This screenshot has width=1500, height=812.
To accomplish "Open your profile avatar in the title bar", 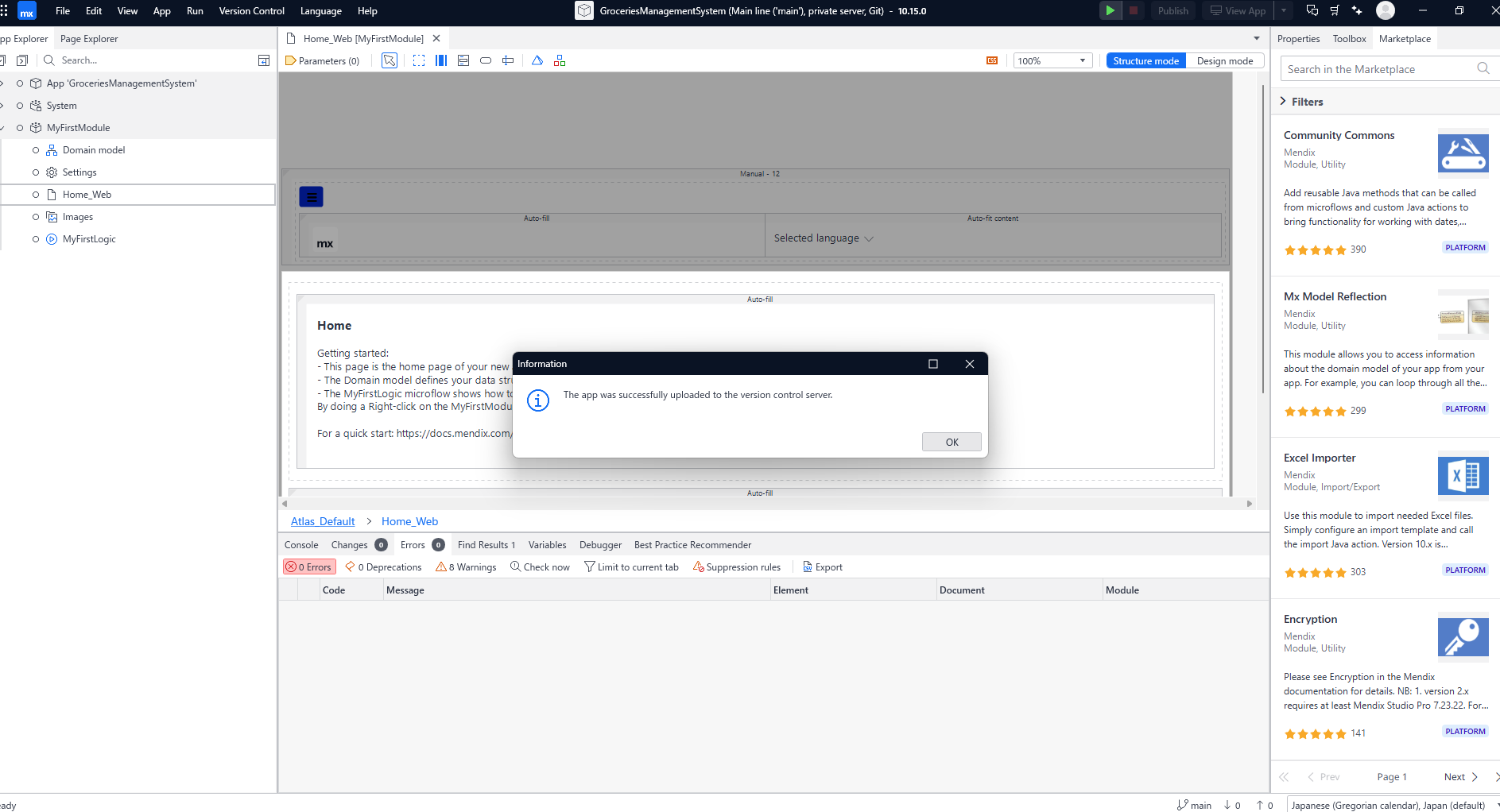I will click(1386, 10).
